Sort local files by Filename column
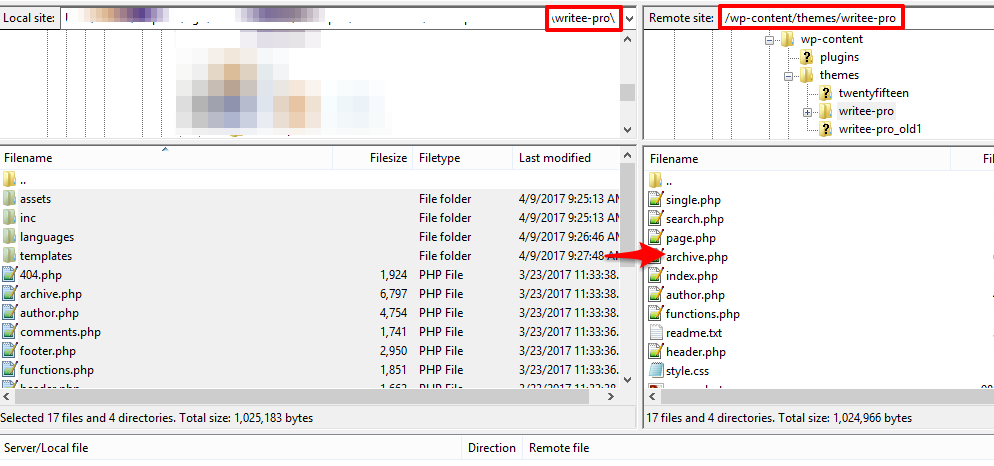The image size is (994, 466). (166, 158)
